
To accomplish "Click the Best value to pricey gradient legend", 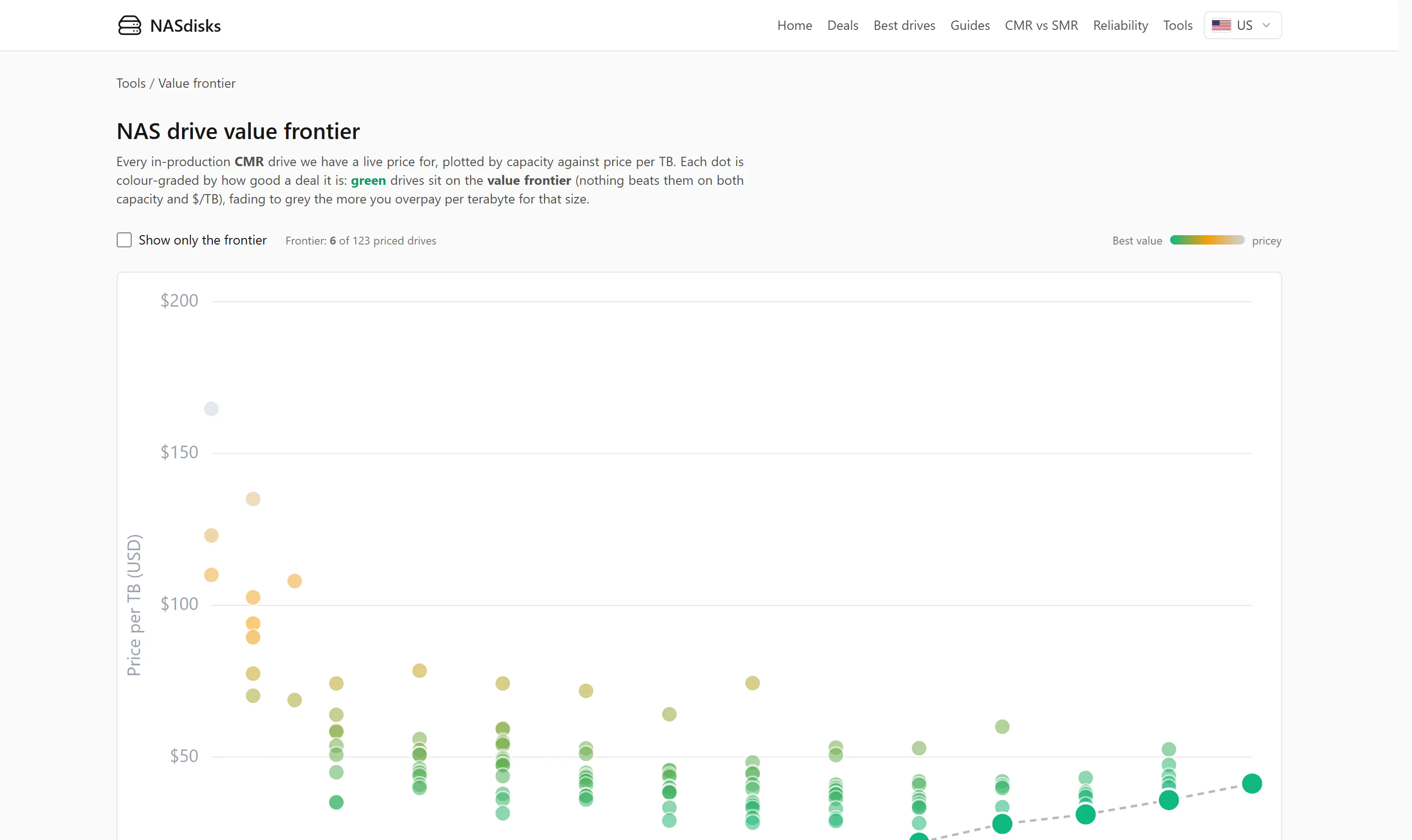I will click(x=1207, y=240).
